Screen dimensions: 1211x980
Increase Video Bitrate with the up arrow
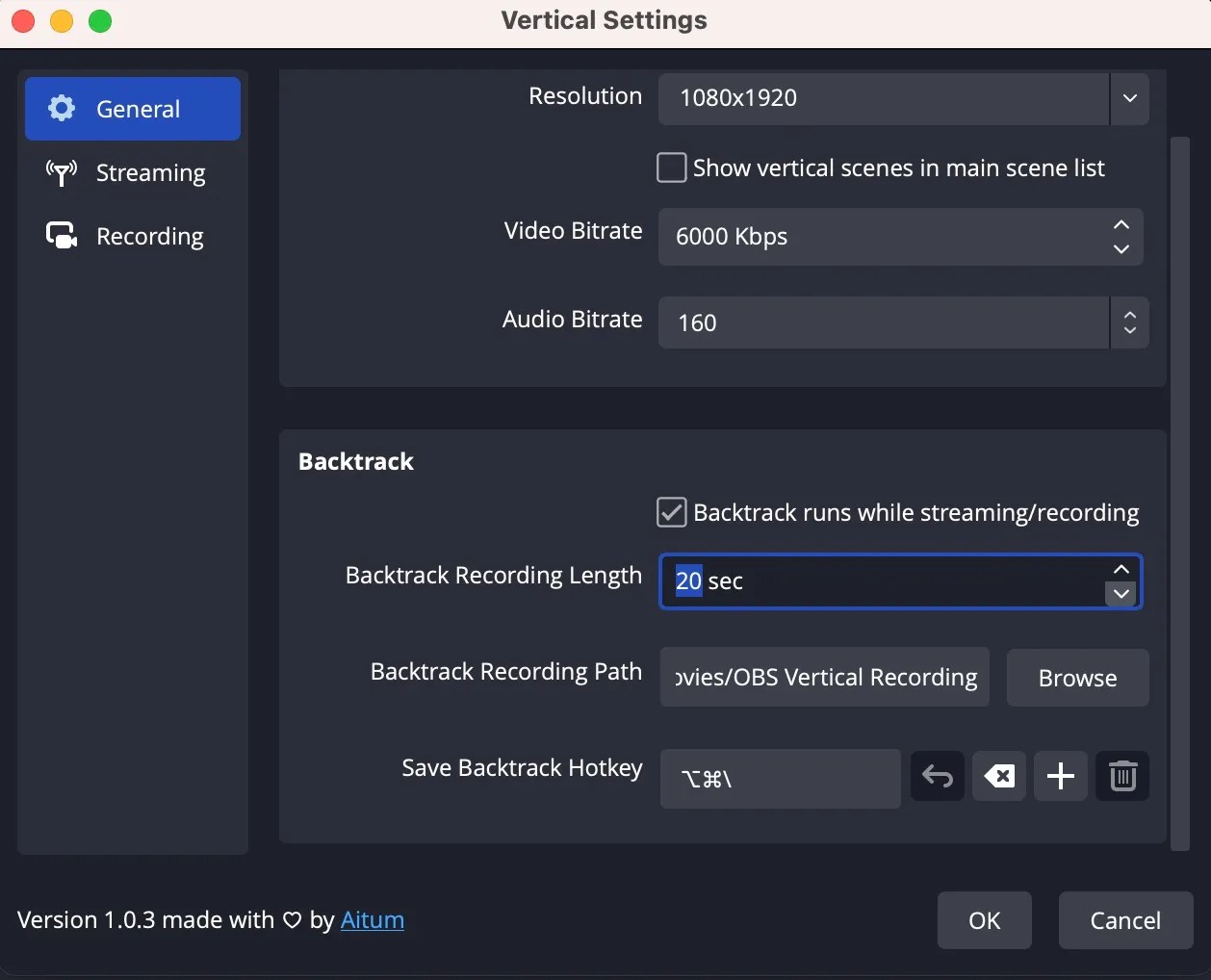click(1120, 224)
